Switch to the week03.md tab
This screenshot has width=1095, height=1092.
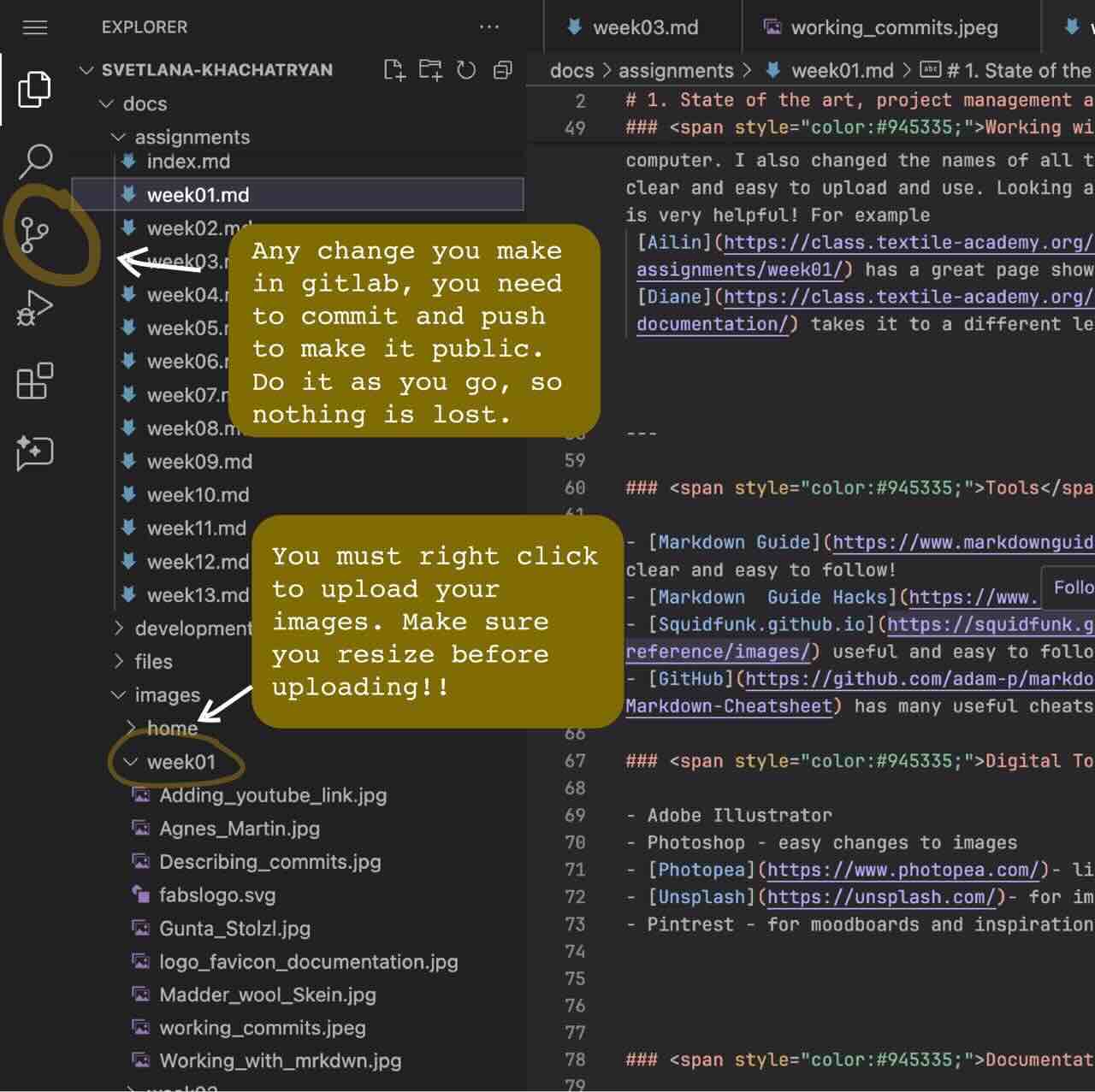tap(645, 27)
